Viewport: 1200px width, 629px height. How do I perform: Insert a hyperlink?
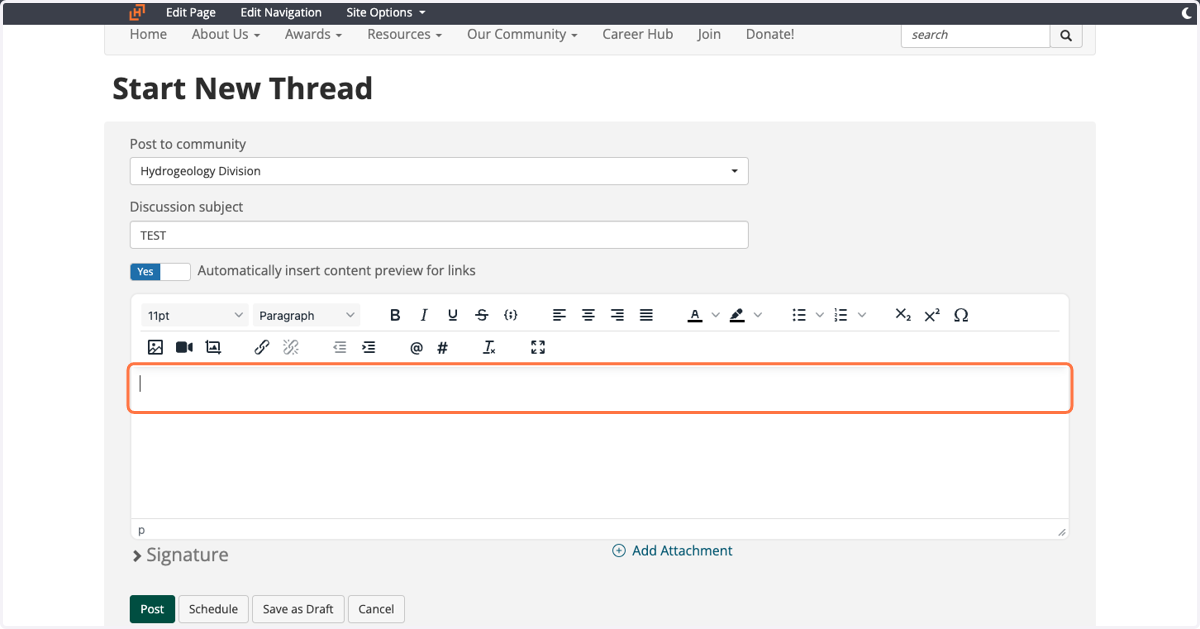pyautogui.click(x=262, y=347)
